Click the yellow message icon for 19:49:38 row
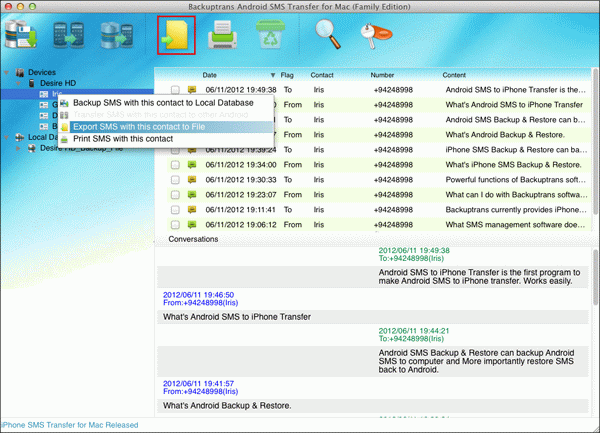This screenshot has height=433, width=600. click(x=192, y=90)
